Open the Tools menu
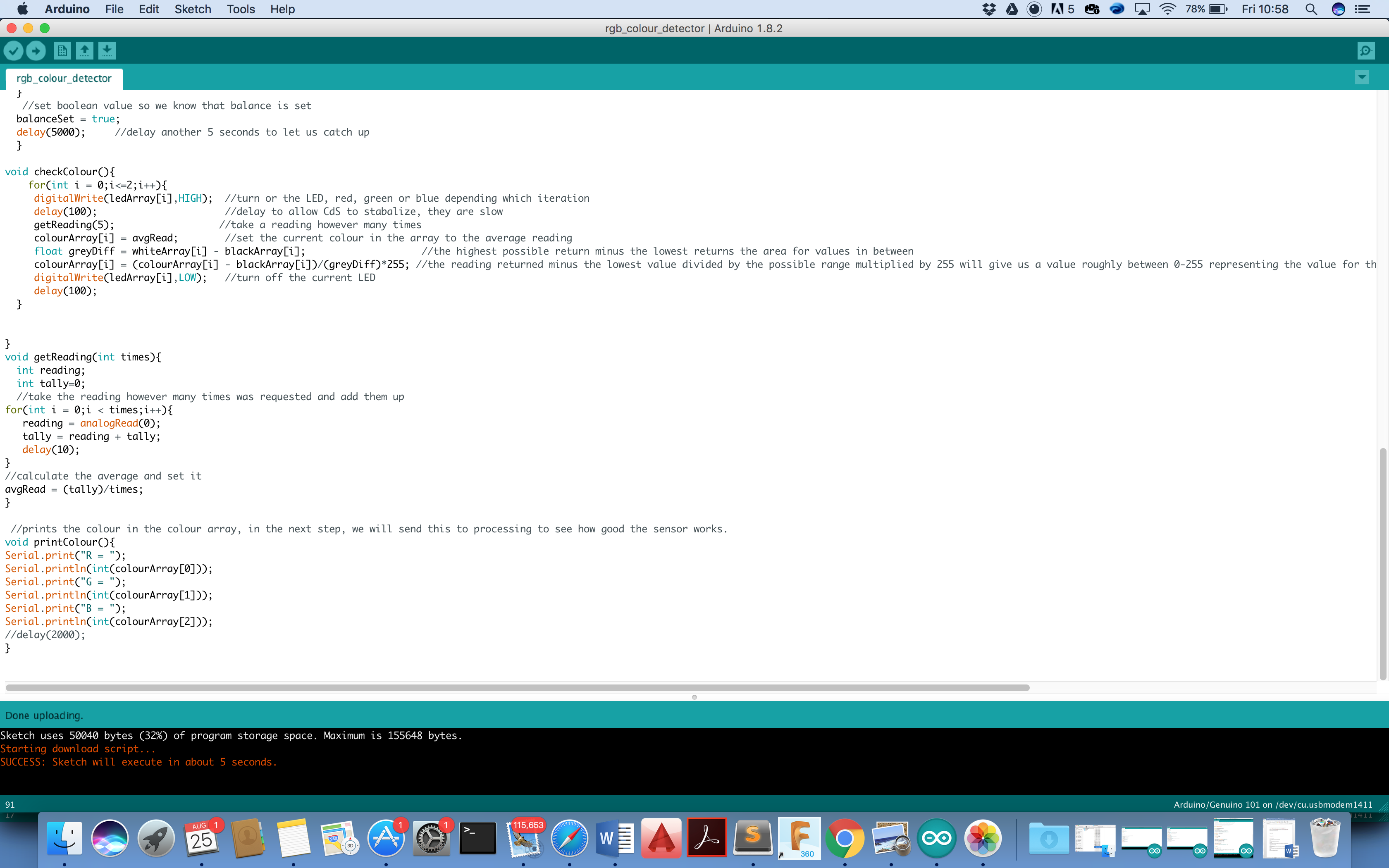Screen dimensions: 1389x868 [x=241, y=9]
